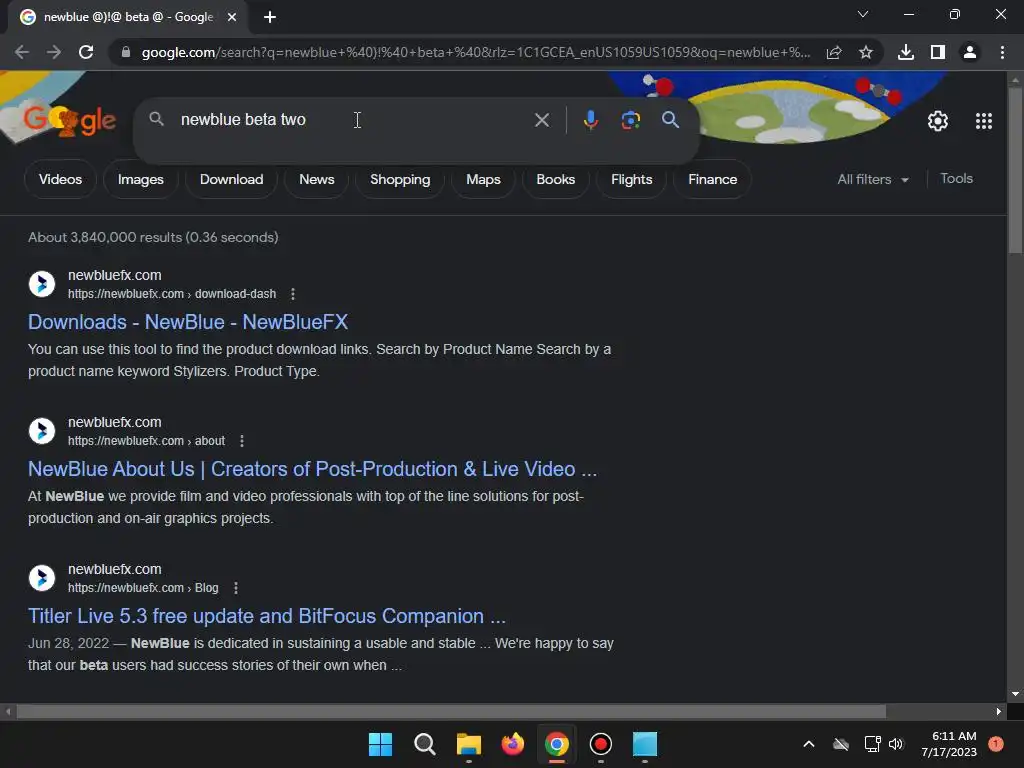Open the Google apps grid
This screenshot has width=1024, height=768.
point(984,121)
